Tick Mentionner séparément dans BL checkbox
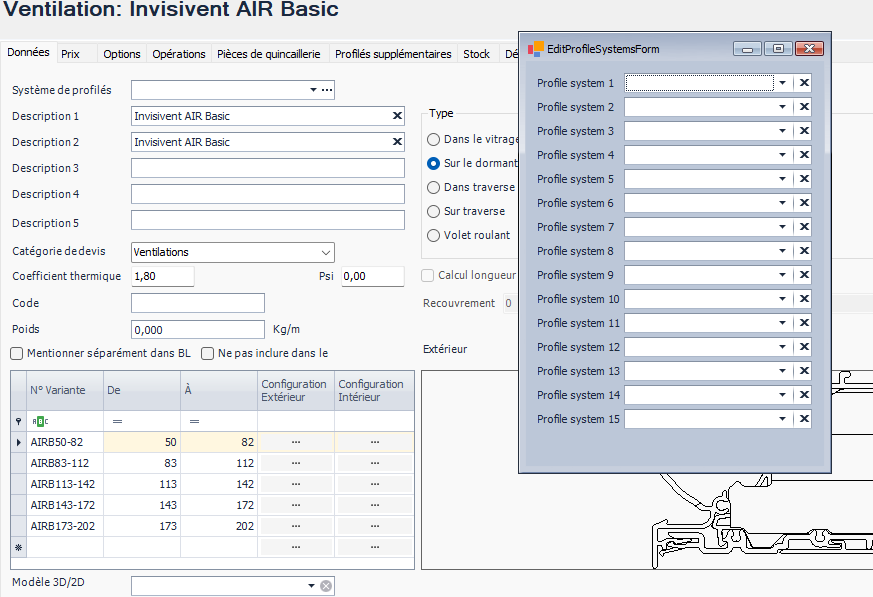The image size is (873, 597). click(17, 354)
